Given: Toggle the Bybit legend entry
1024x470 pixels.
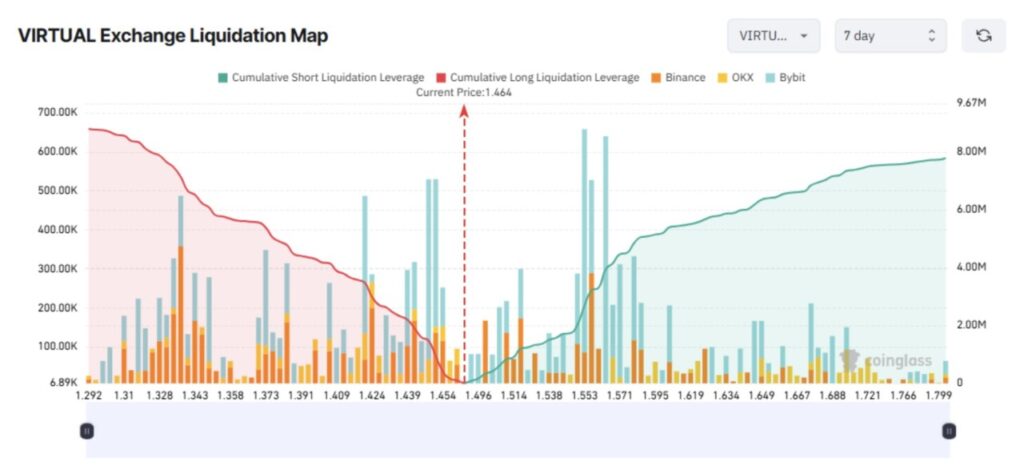Looking at the screenshot, I should pos(785,77).
